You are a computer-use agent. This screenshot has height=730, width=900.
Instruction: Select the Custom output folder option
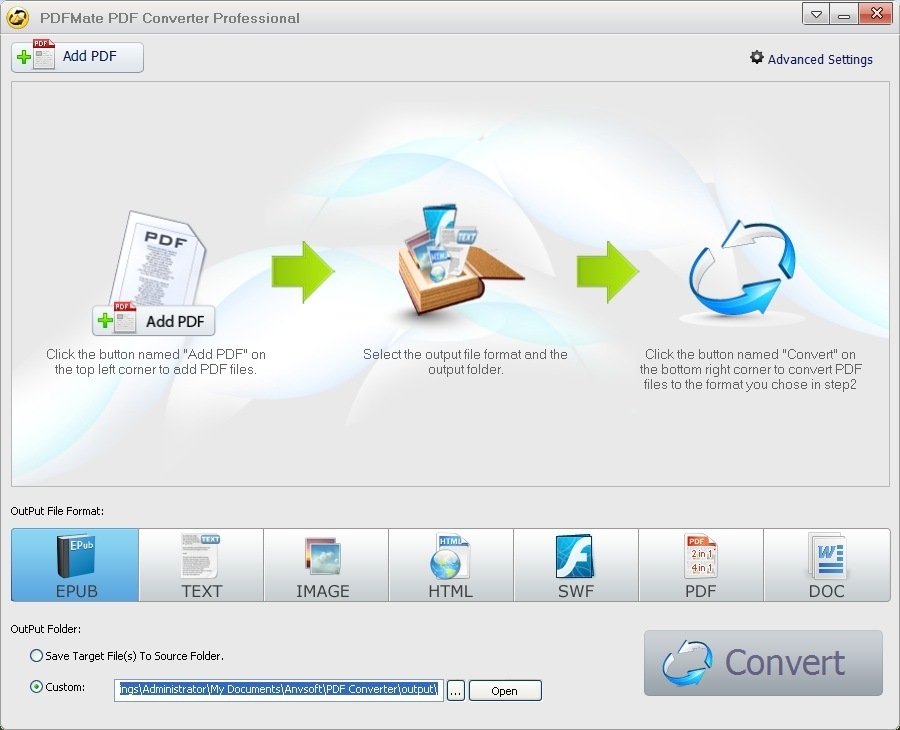click(37, 687)
